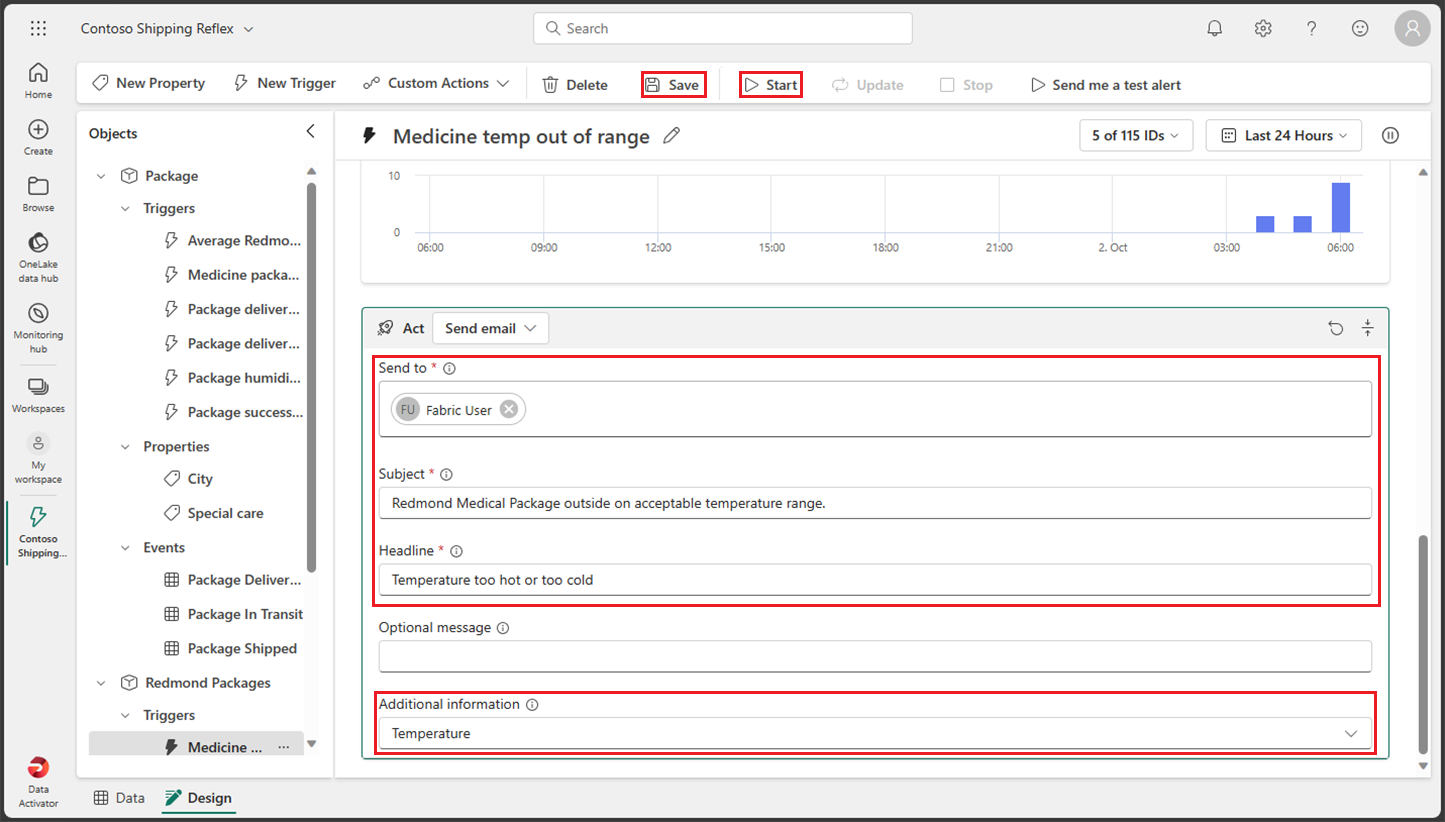This screenshot has width=1445, height=822.
Task: Select Average Redmo... trigger
Action: coord(233,241)
